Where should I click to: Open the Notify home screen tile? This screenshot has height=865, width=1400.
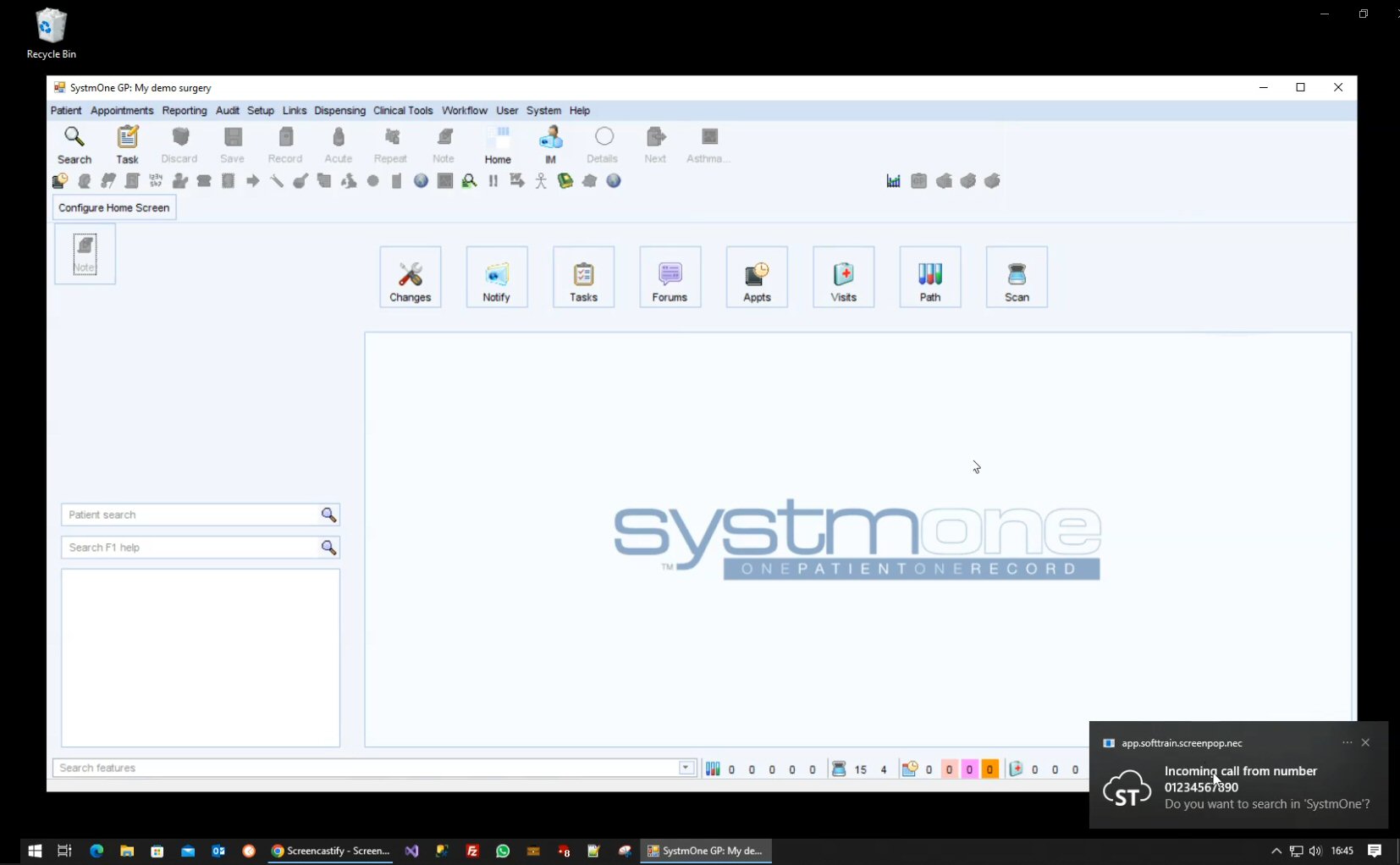(497, 277)
